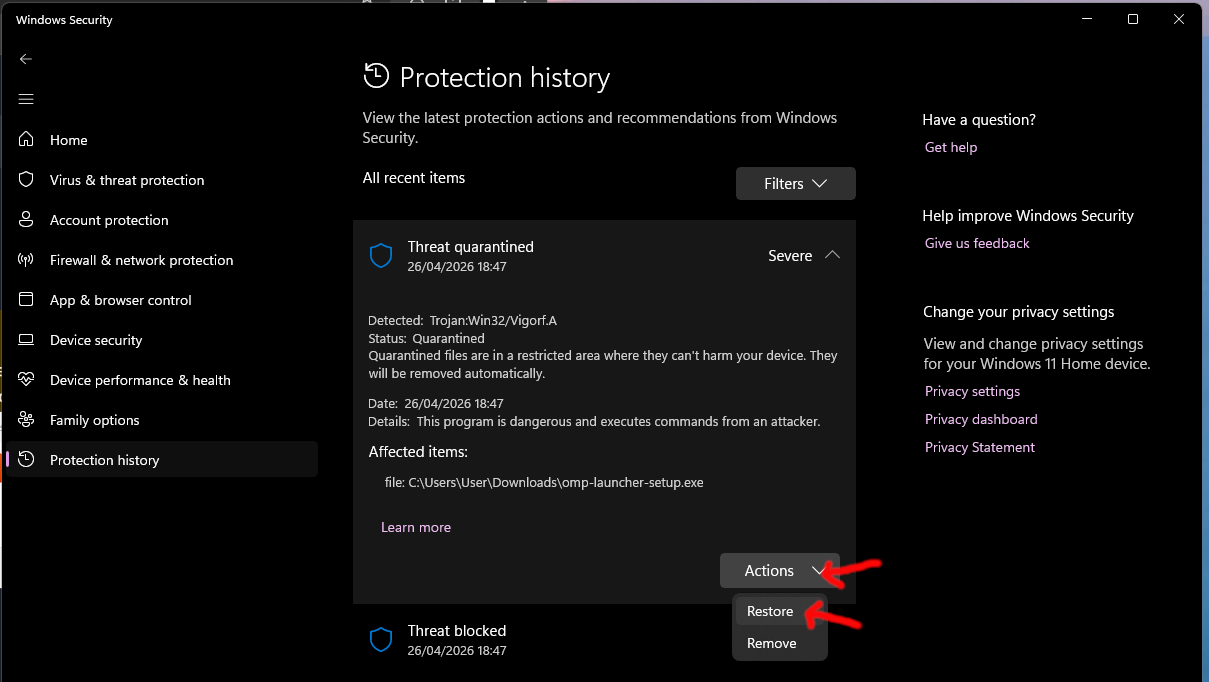Screen dimensions: 1209x682
Task: Click the Virus & threat protection shield icon
Action: 27,180
